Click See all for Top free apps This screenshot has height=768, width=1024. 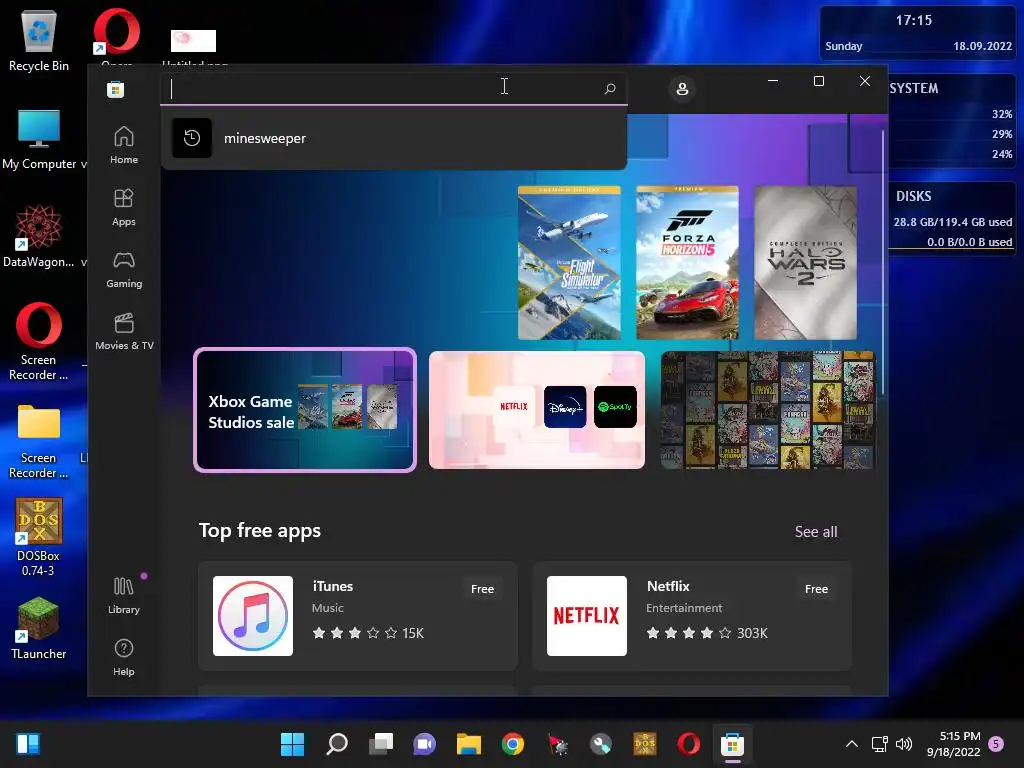pyautogui.click(x=816, y=532)
